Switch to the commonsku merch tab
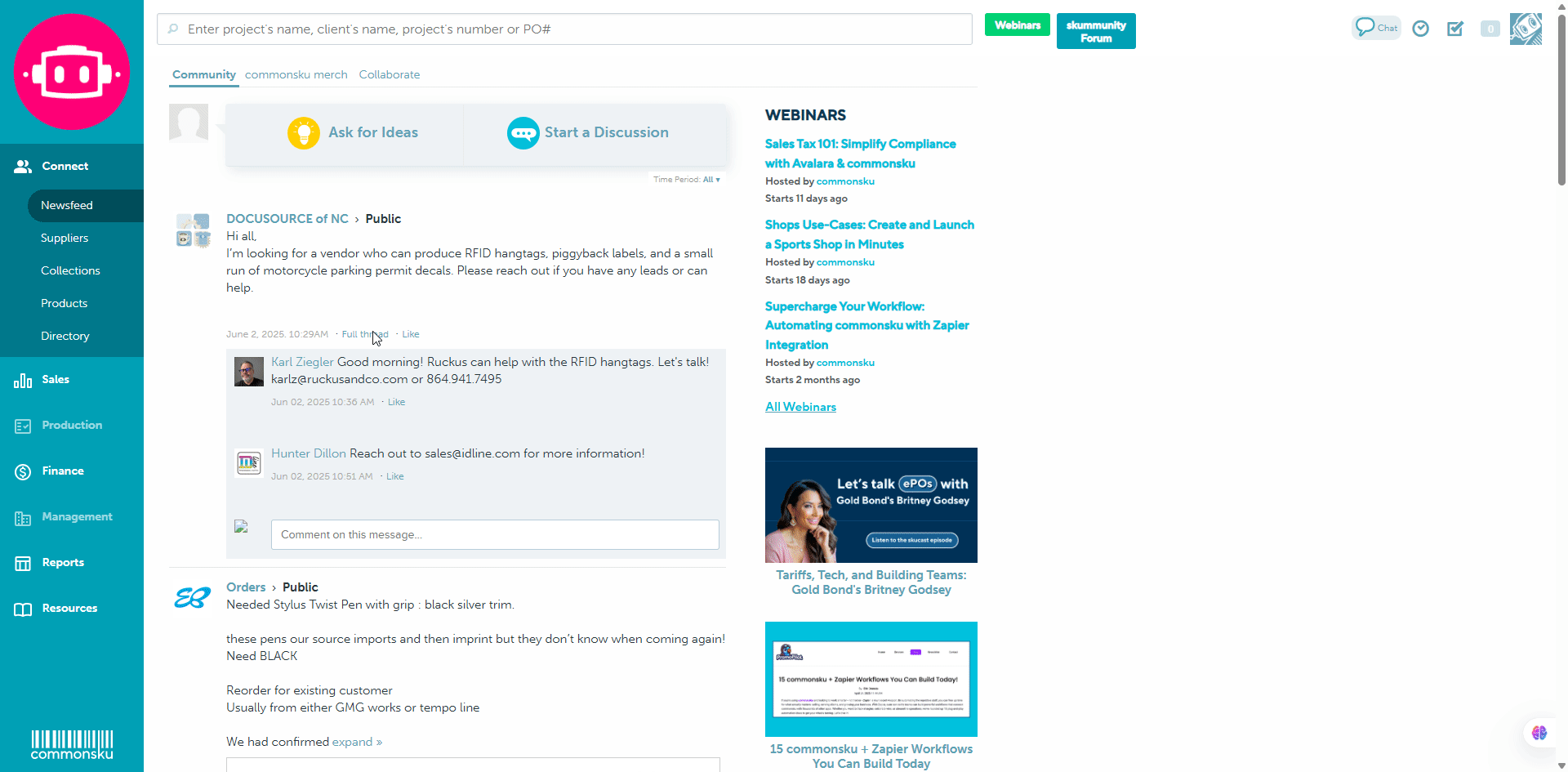 296,74
